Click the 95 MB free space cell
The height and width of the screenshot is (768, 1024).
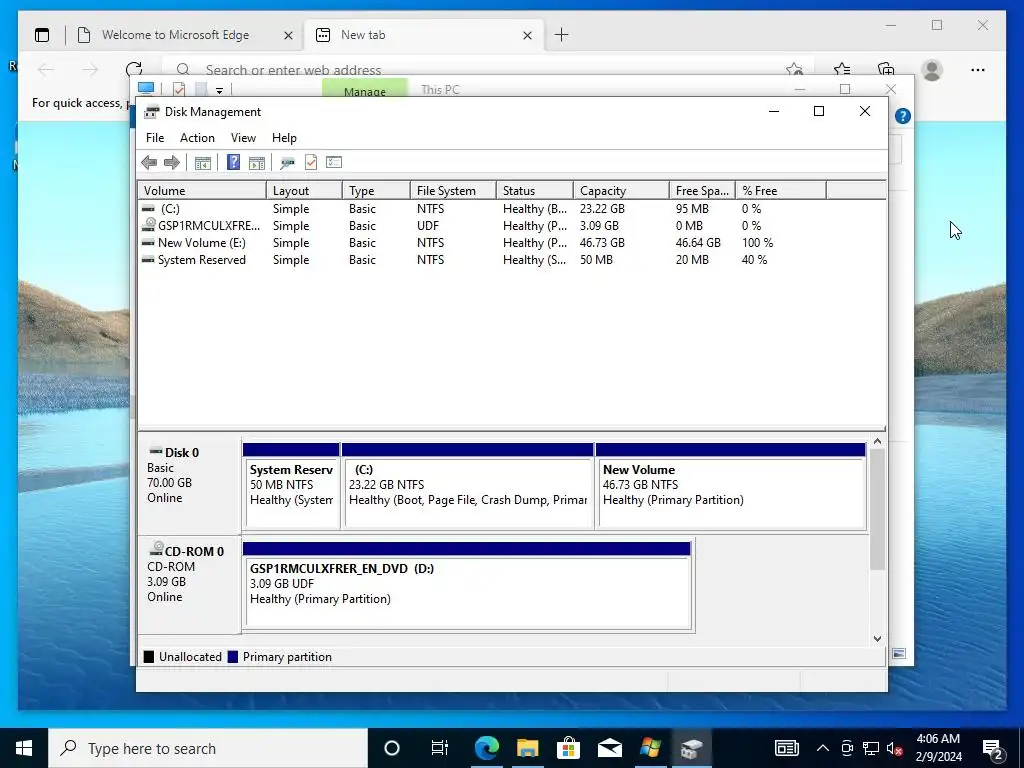pyautogui.click(x=692, y=209)
